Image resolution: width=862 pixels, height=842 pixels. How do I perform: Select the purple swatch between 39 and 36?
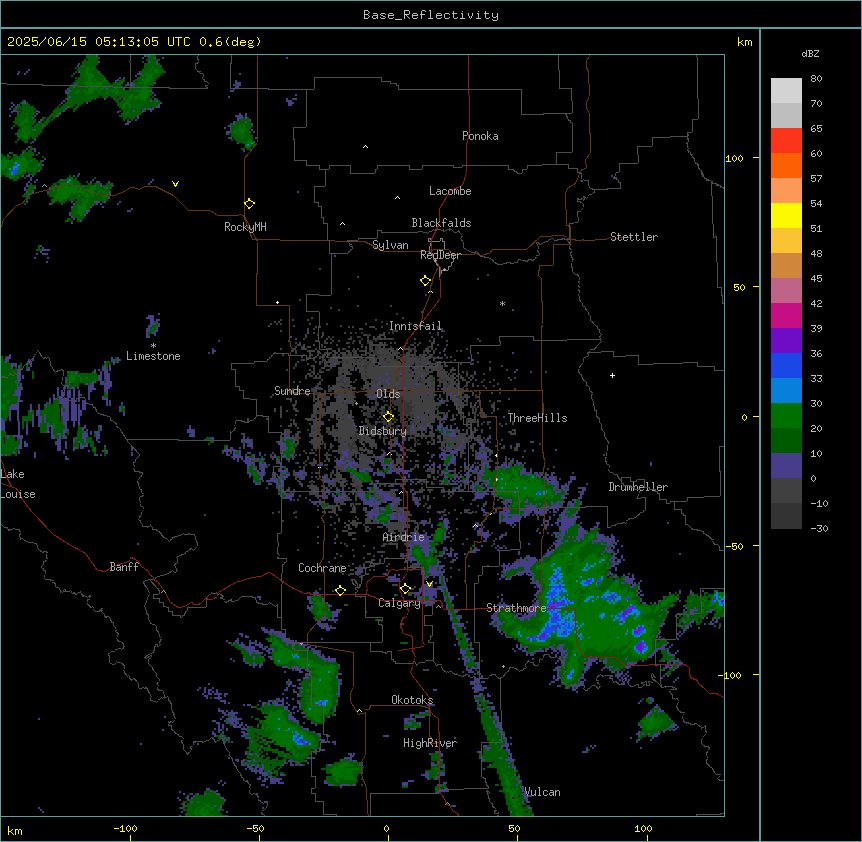tap(786, 341)
